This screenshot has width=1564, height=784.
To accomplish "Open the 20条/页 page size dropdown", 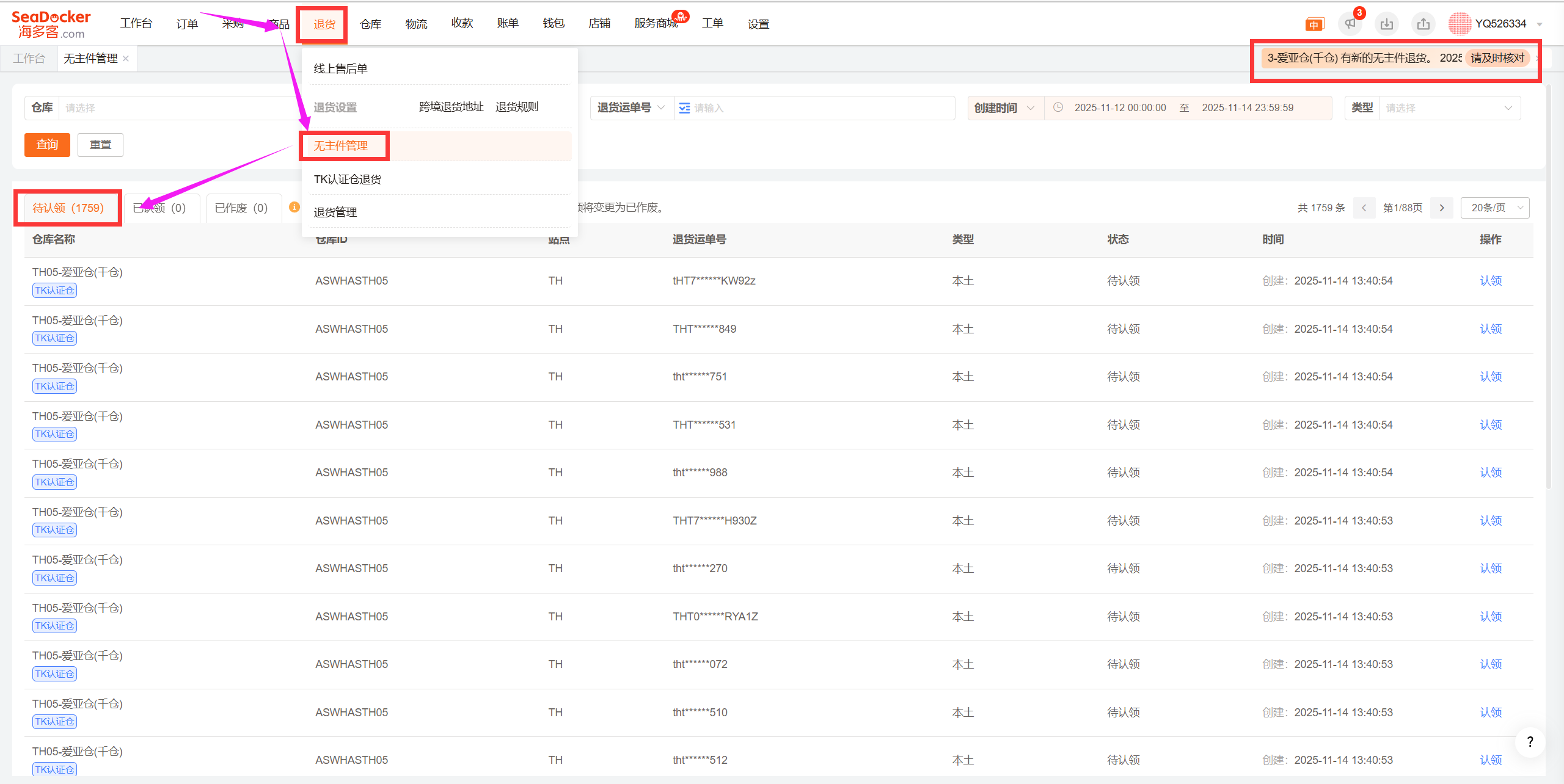I will tap(1494, 208).
